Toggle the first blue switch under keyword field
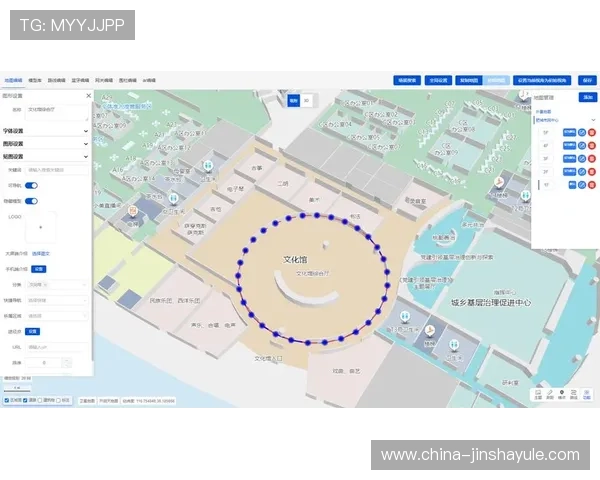Image resolution: width=600 pixels, height=480 pixels. [x=31, y=186]
